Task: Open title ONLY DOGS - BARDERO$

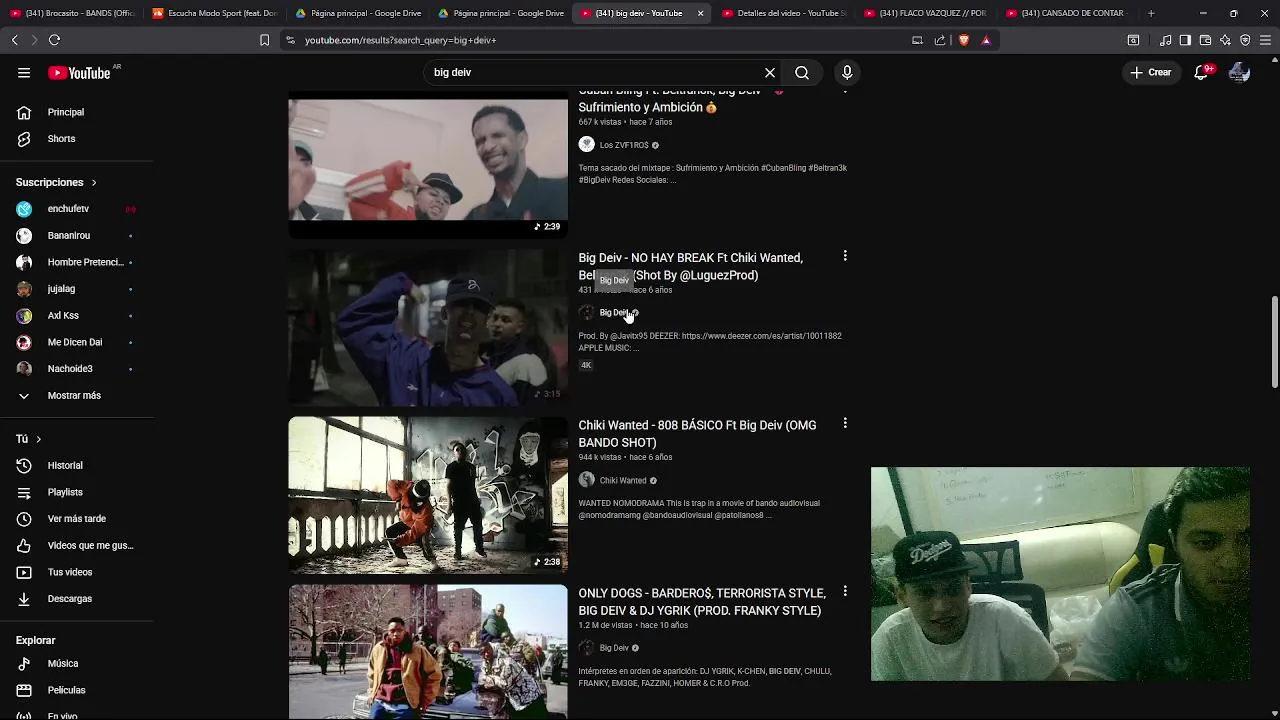Action: [x=702, y=602]
